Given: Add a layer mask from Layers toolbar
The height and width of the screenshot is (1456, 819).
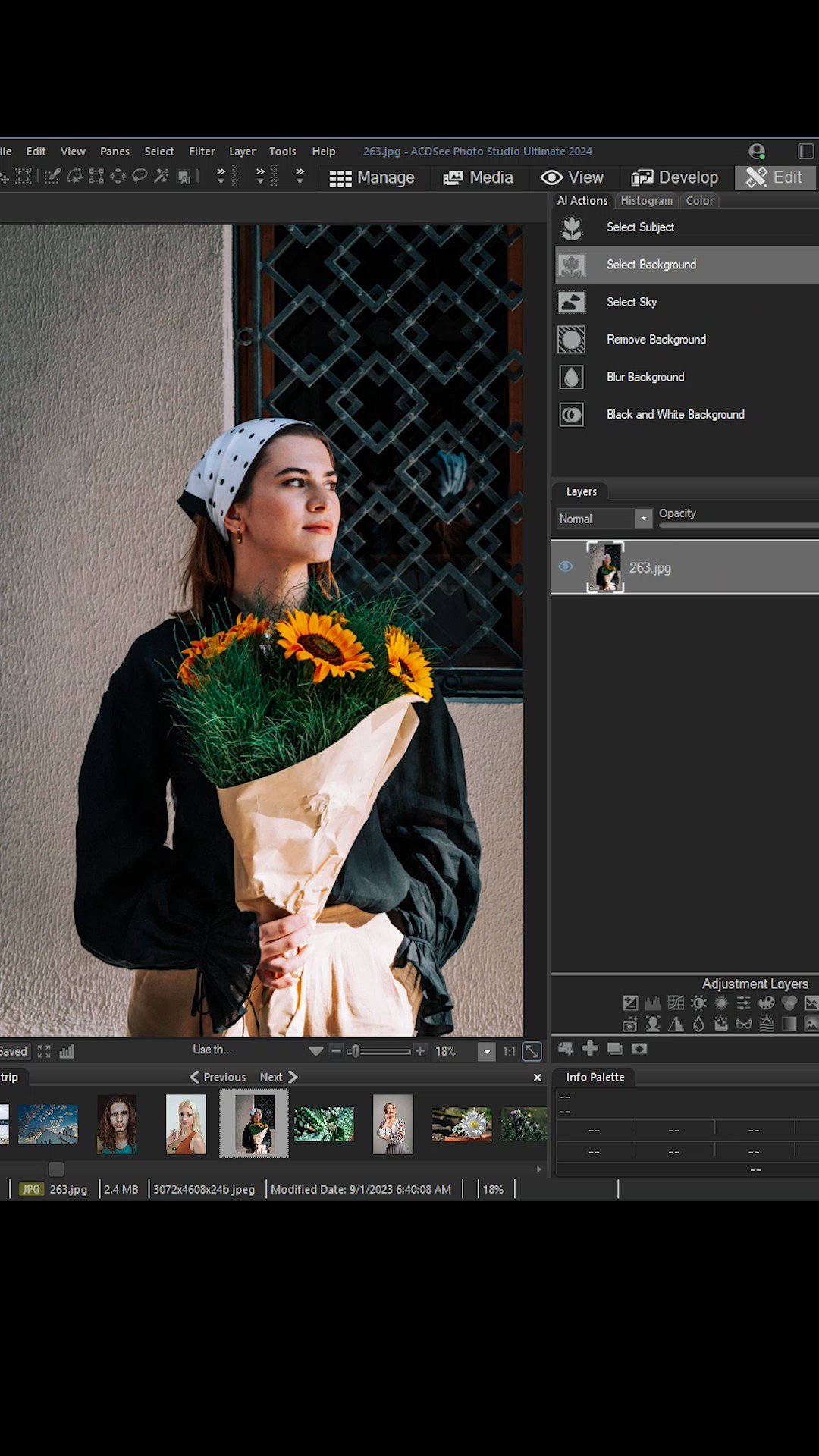Looking at the screenshot, I should tap(639, 1049).
